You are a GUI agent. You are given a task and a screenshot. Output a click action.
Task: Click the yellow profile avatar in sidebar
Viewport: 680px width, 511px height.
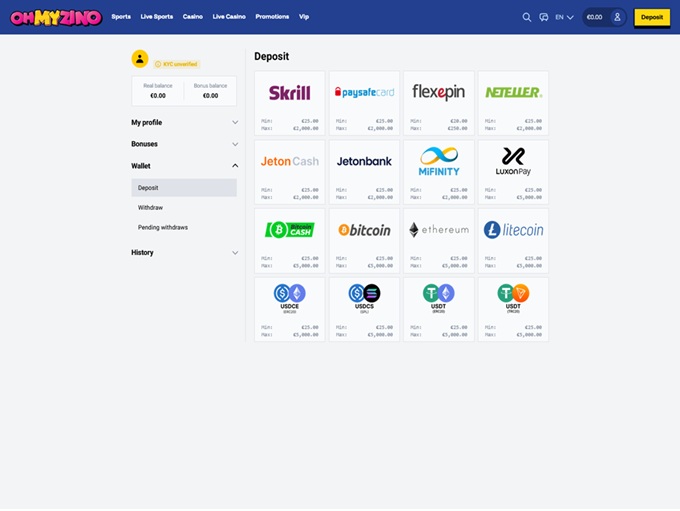coord(140,59)
